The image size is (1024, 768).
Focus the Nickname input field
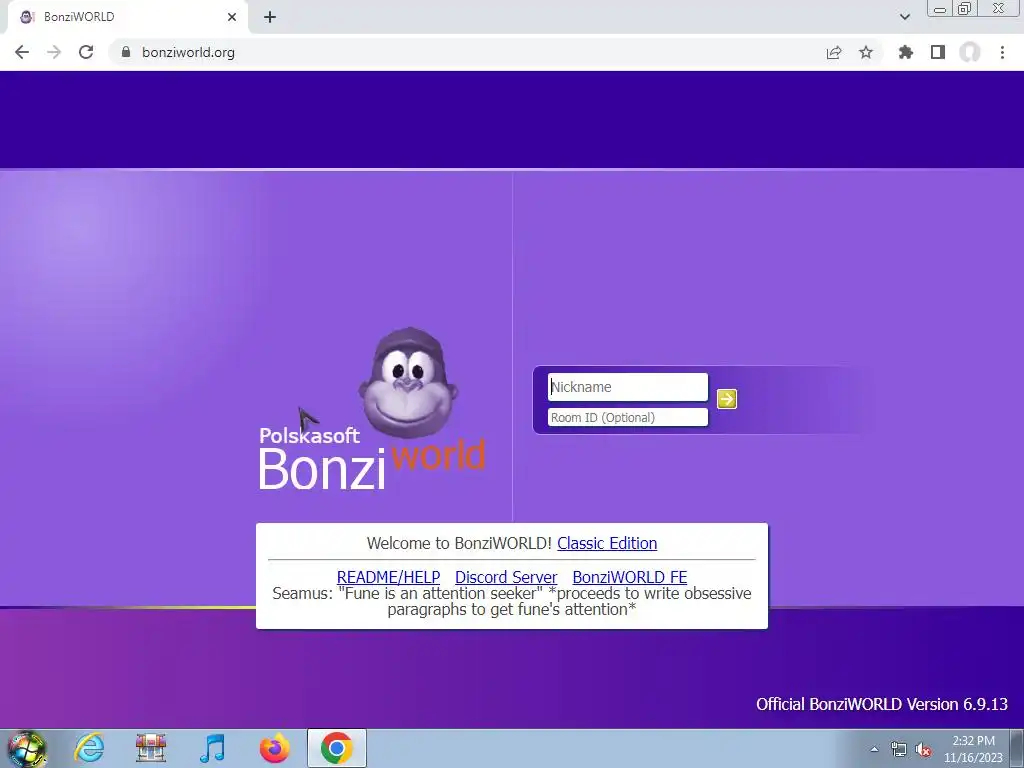[x=628, y=387]
